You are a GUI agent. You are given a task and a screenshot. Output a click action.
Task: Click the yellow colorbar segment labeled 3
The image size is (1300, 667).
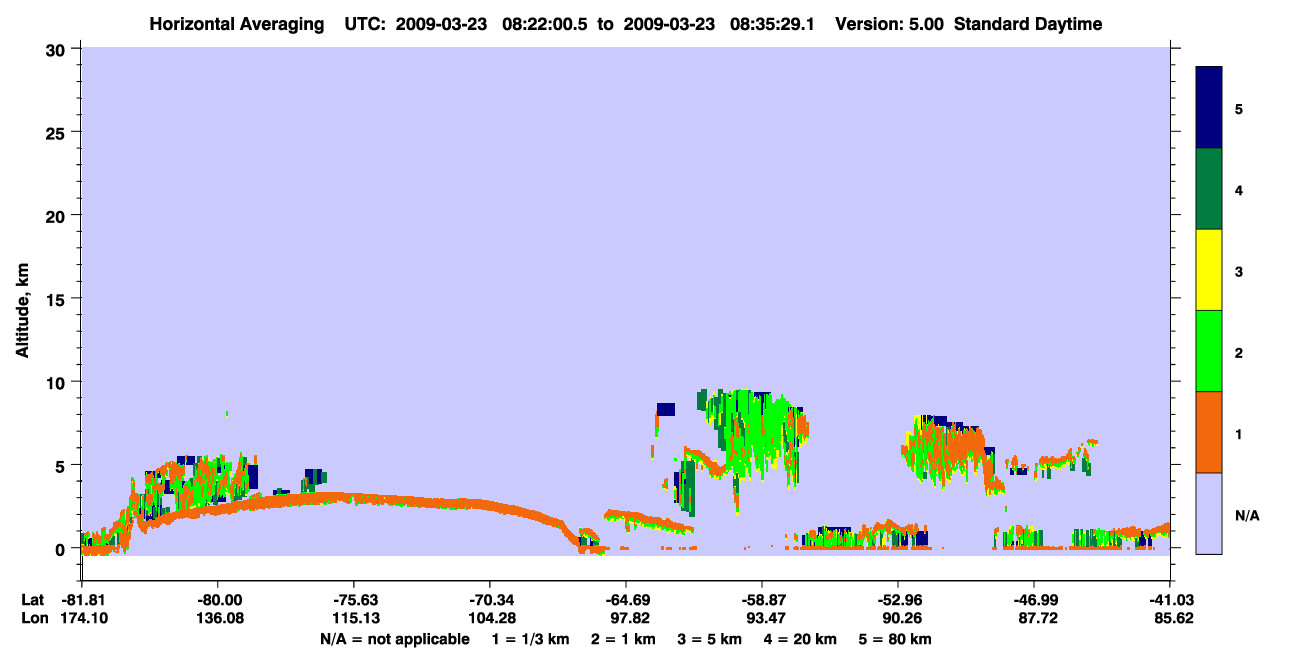pos(1209,270)
